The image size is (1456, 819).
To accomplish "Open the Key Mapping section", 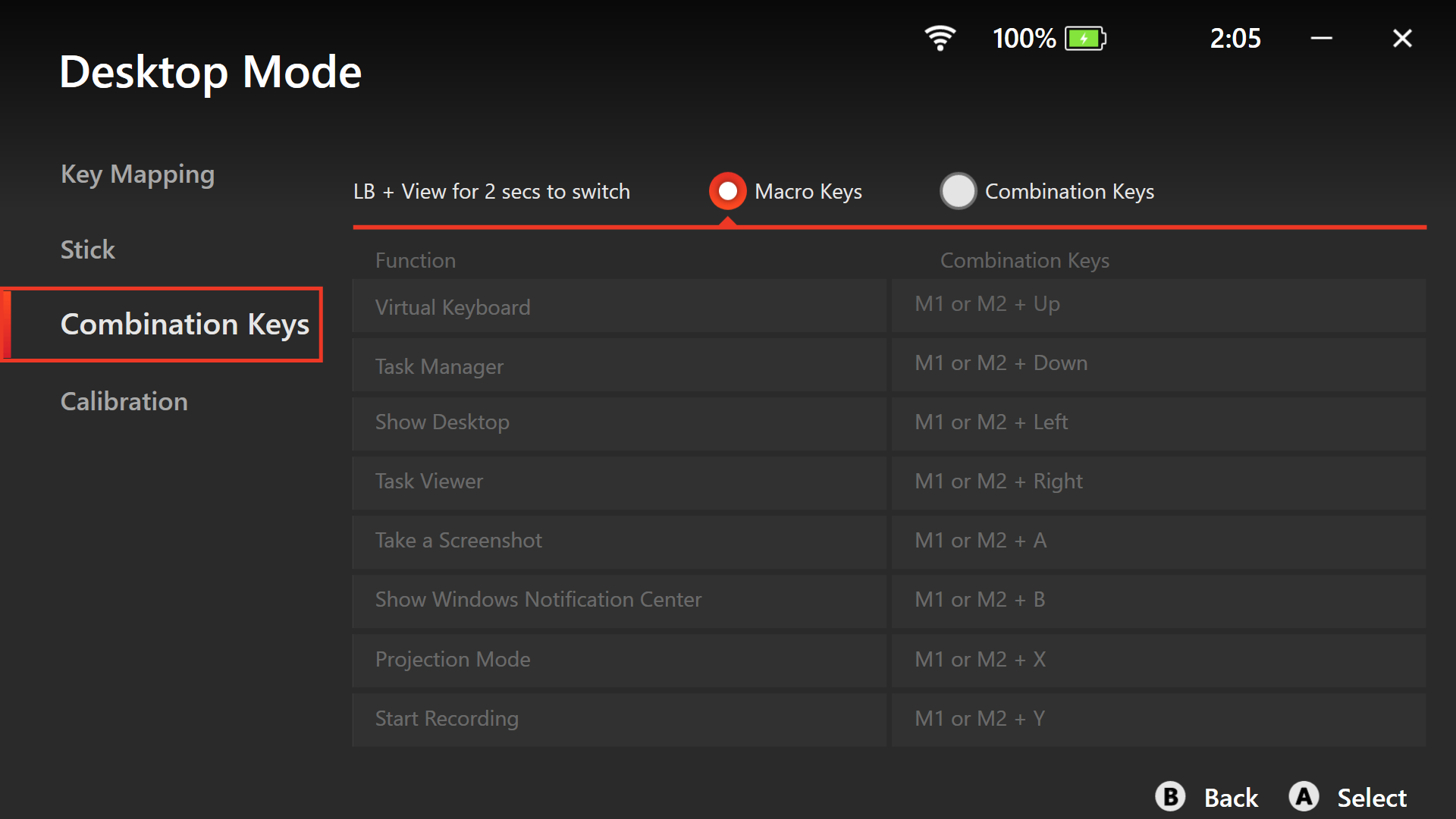I will click(x=137, y=174).
